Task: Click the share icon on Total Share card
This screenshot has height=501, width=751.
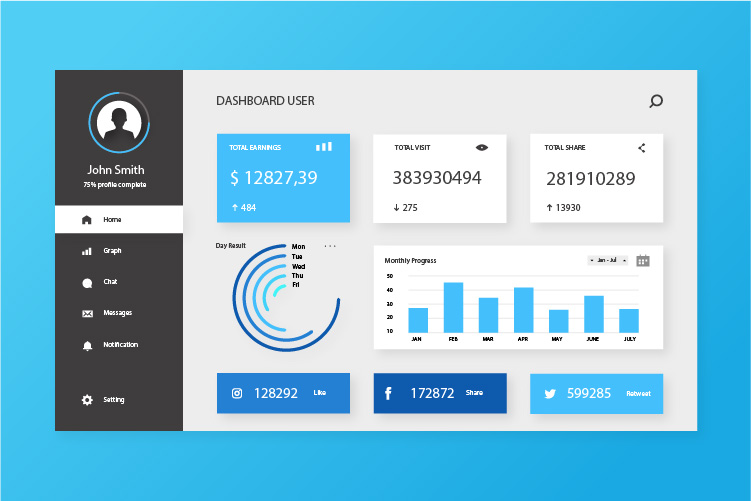Action: [642, 147]
